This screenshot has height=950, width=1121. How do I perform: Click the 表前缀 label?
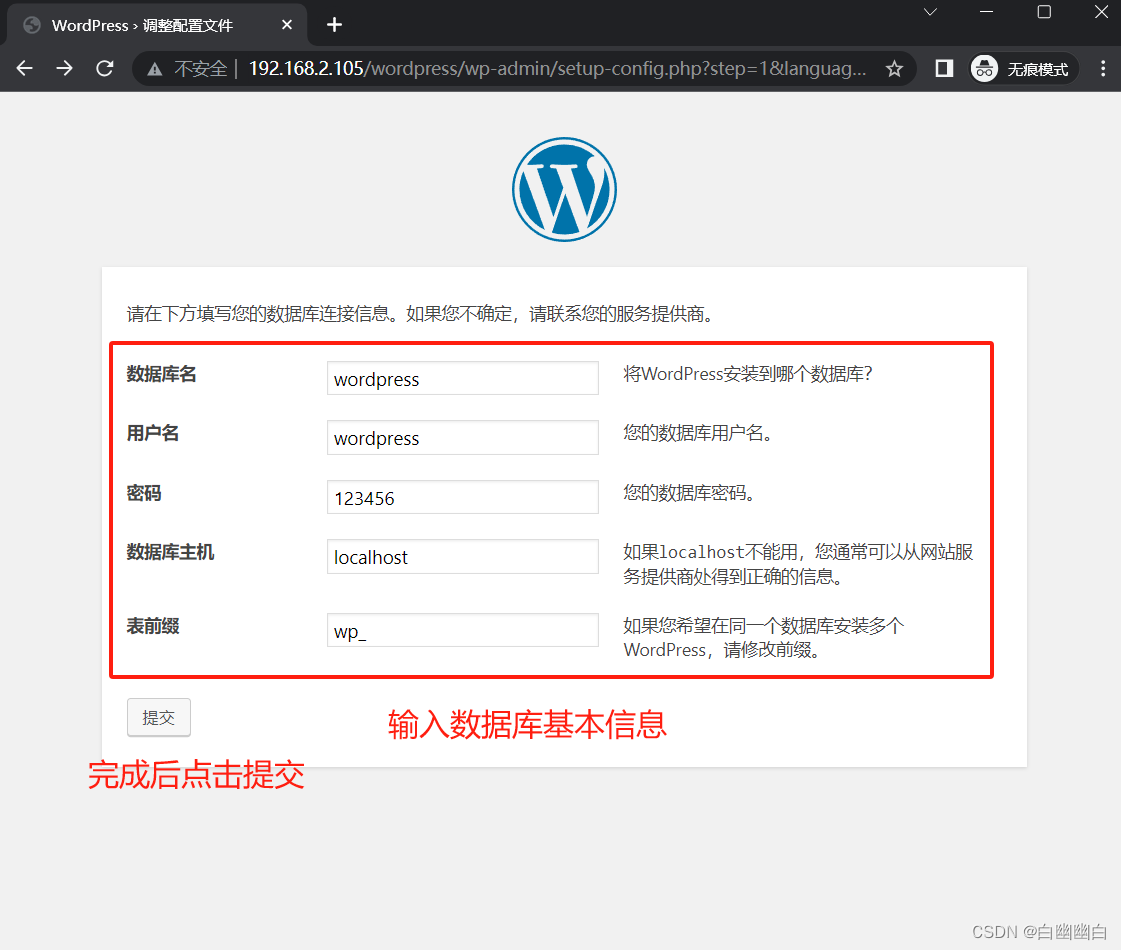pos(152,626)
